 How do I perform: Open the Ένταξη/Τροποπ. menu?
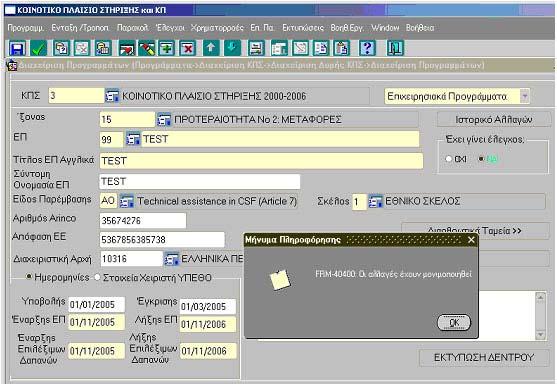pyautogui.click(x=80, y=28)
